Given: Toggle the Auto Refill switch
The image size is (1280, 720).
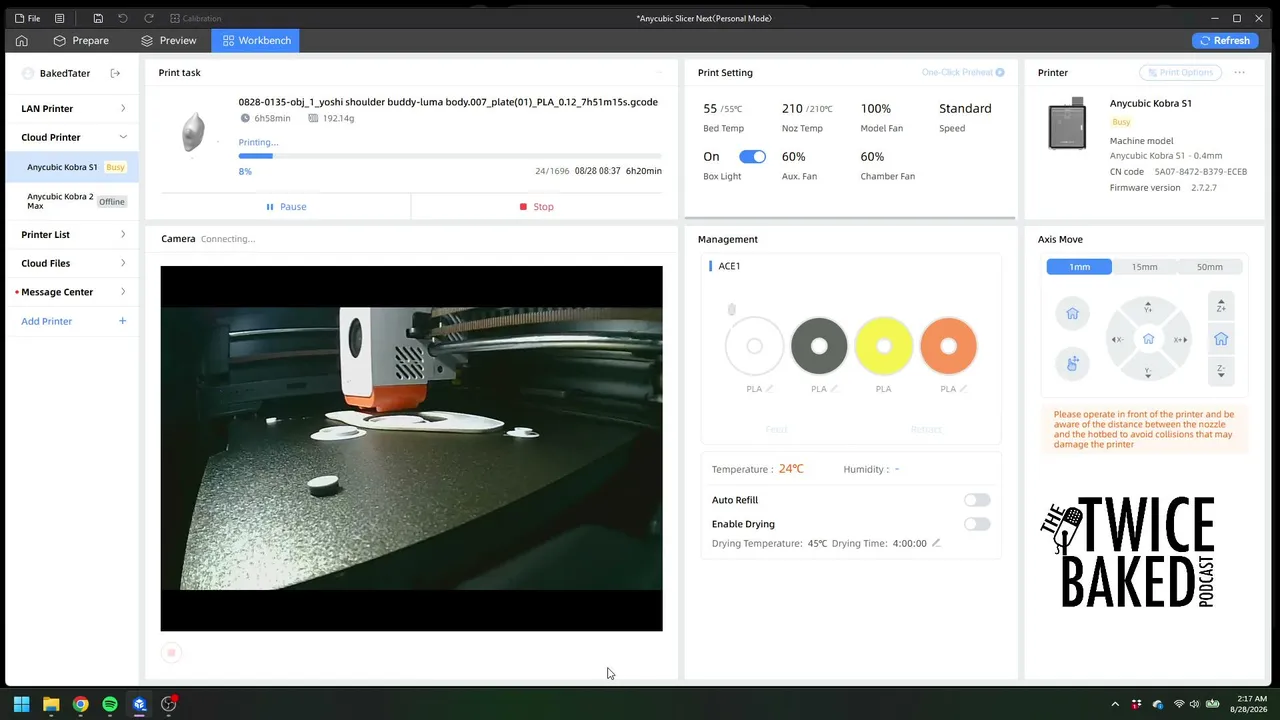Looking at the screenshot, I should click(977, 500).
